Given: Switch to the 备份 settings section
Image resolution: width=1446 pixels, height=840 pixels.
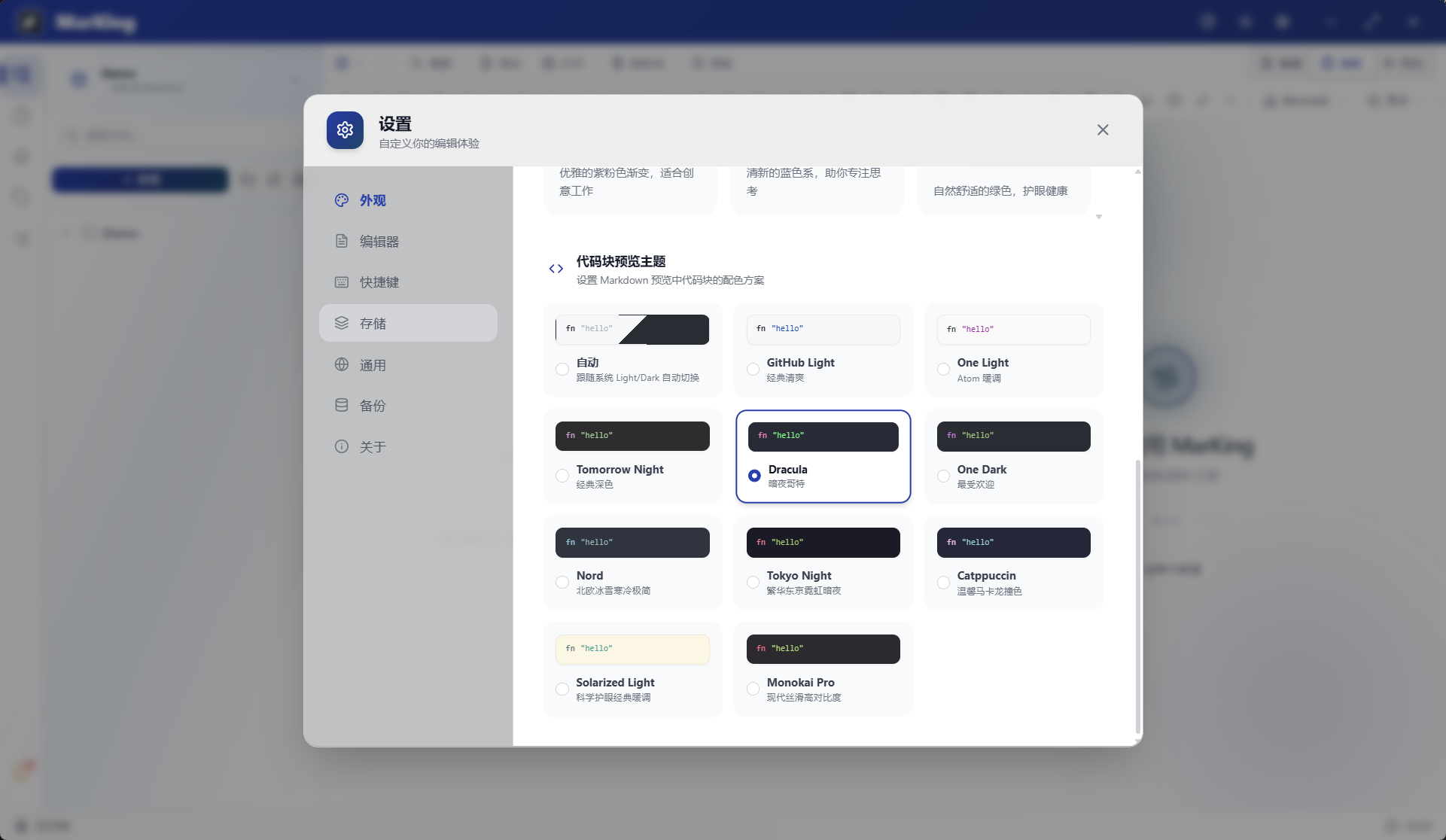Looking at the screenshot, I should 373,405.
